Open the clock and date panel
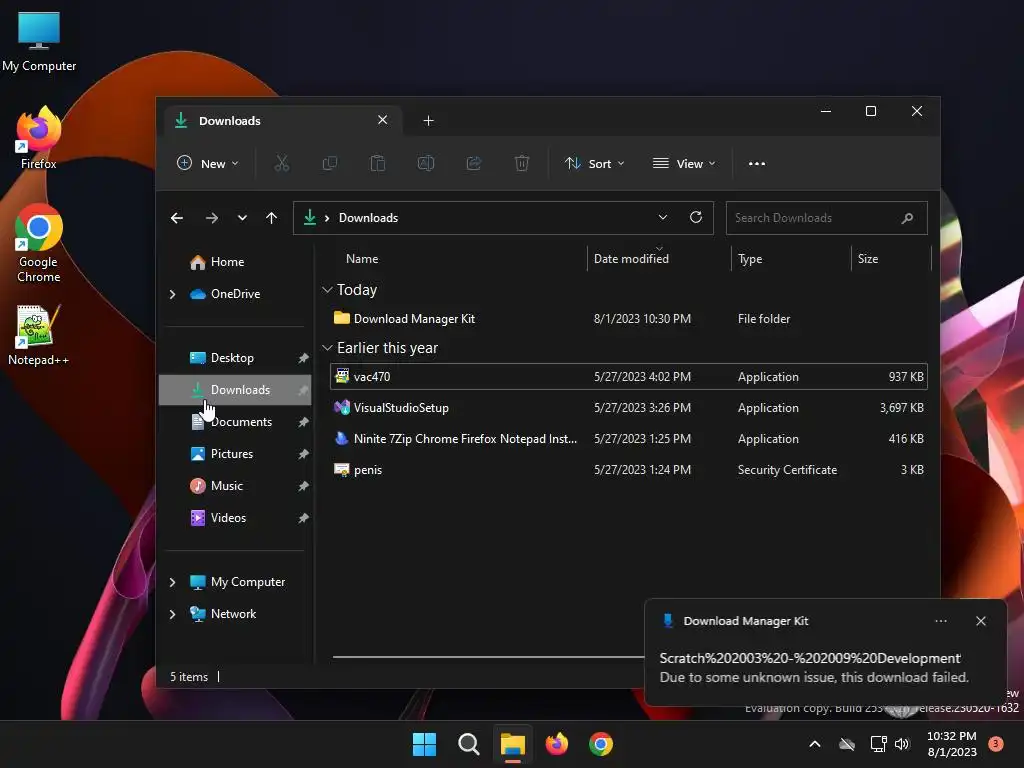 pos(952,744)
